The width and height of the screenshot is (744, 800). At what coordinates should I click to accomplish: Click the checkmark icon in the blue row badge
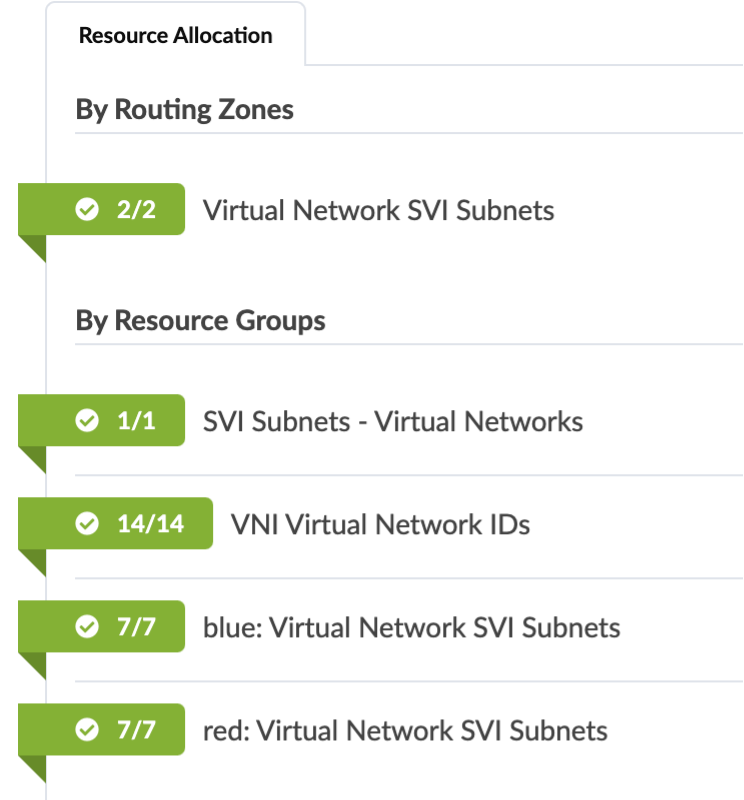[88, 627]
